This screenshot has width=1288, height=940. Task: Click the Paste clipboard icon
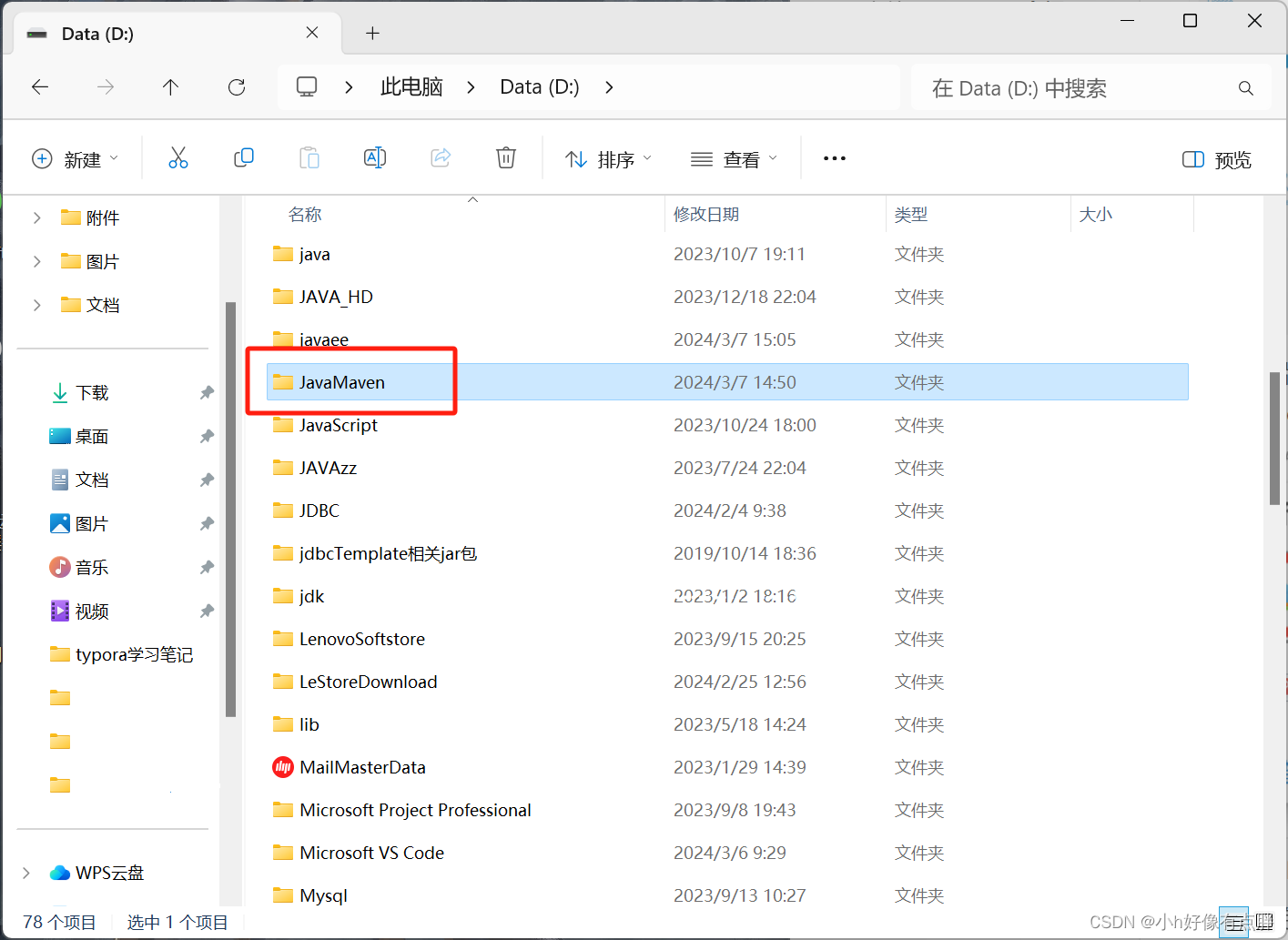pos(309,158)
